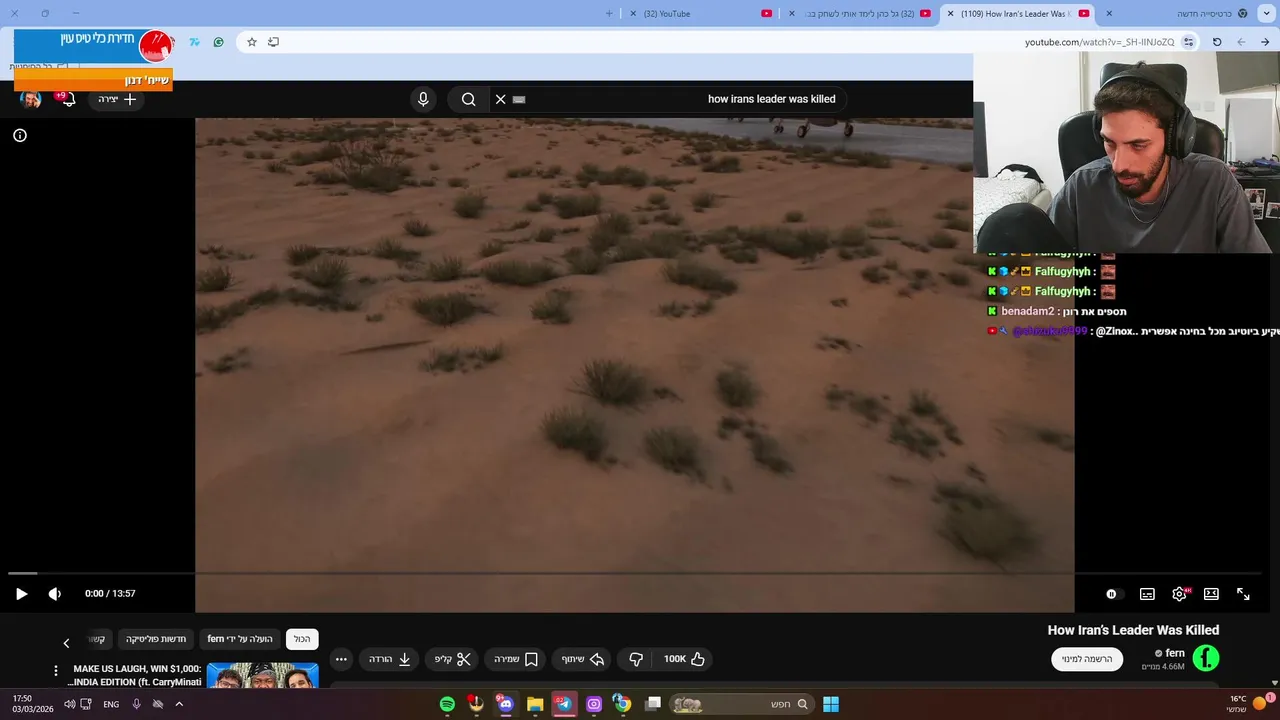
Task: Click the on-screen keyboard icon in search
Action: [519, 99]
